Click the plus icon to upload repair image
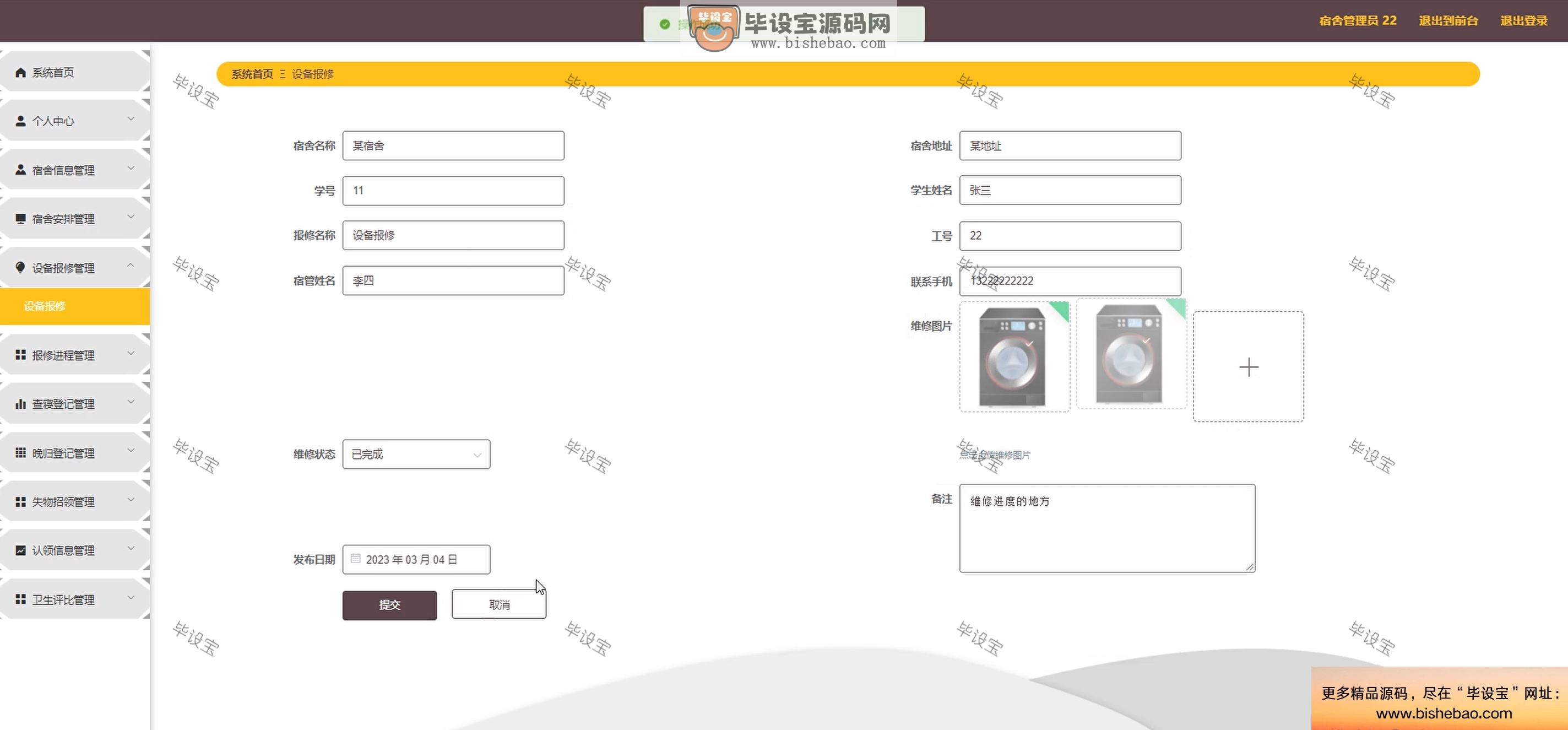 [x=1249, y=366]
